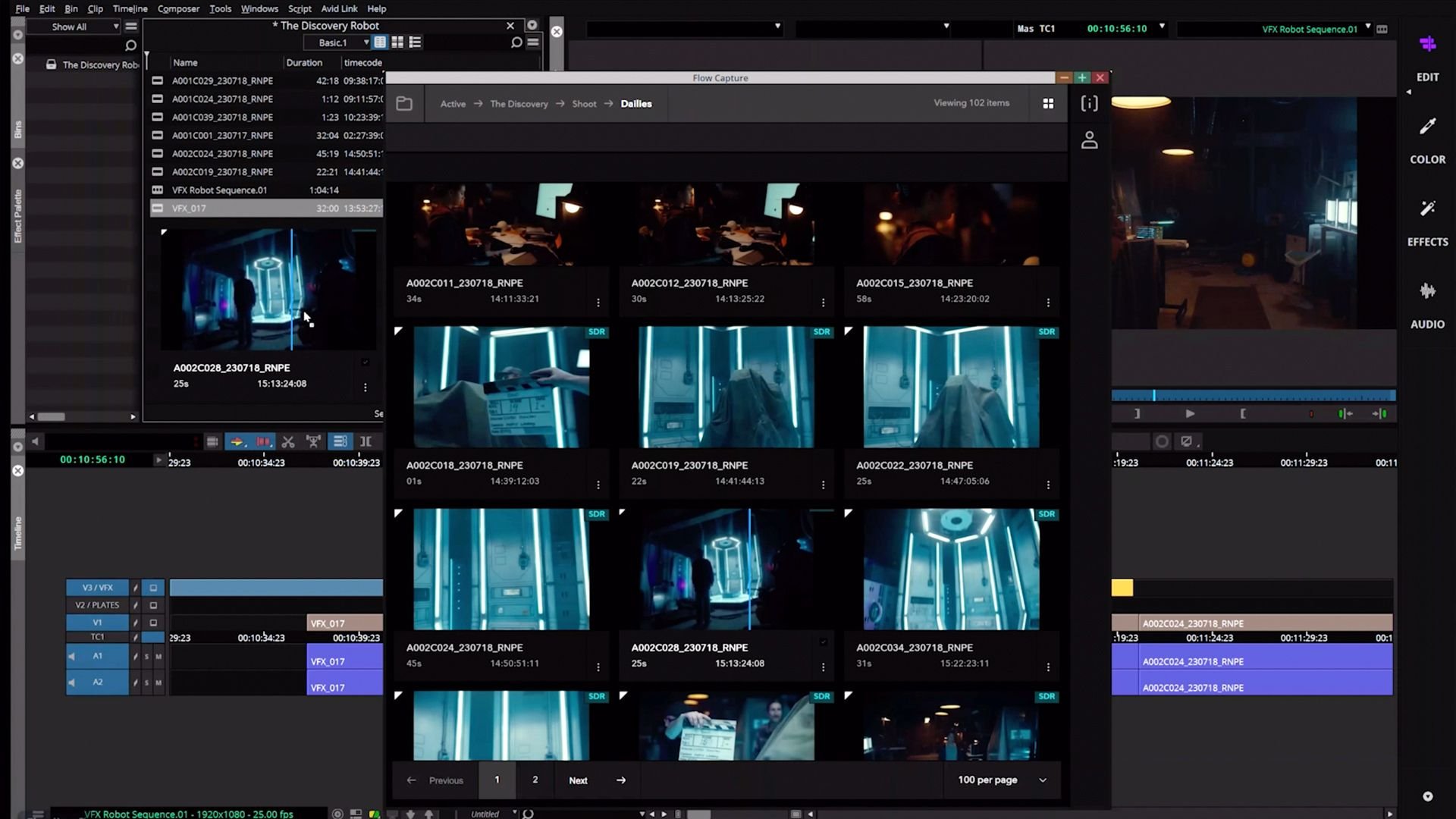
Task: Enable solo on track A2
Action: [x=146, y=682]
